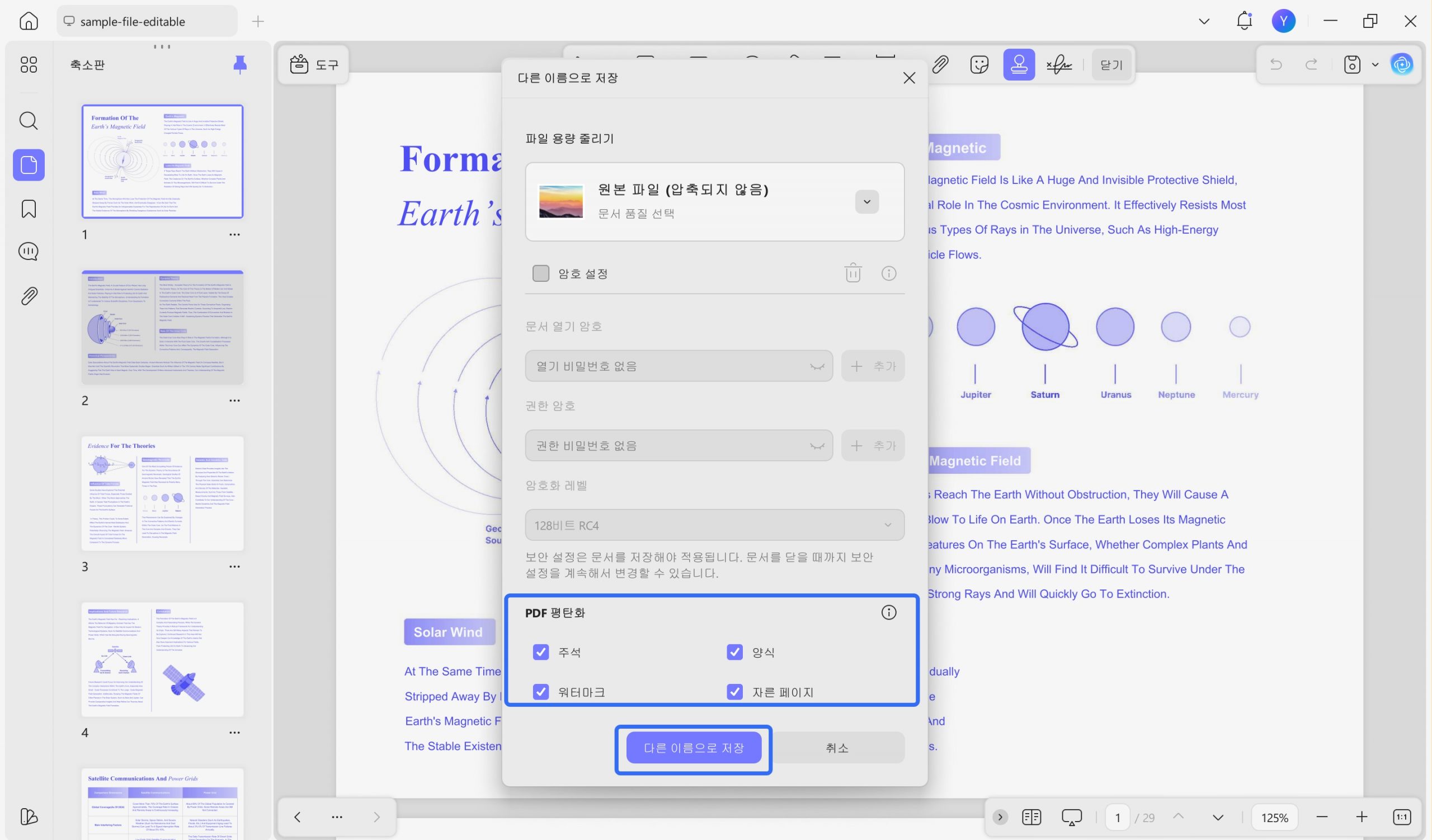The width and height of the screenshot is (1432, 840).
Task: Click the 다른 이름으로 저장 button
Action: [693, 747]
